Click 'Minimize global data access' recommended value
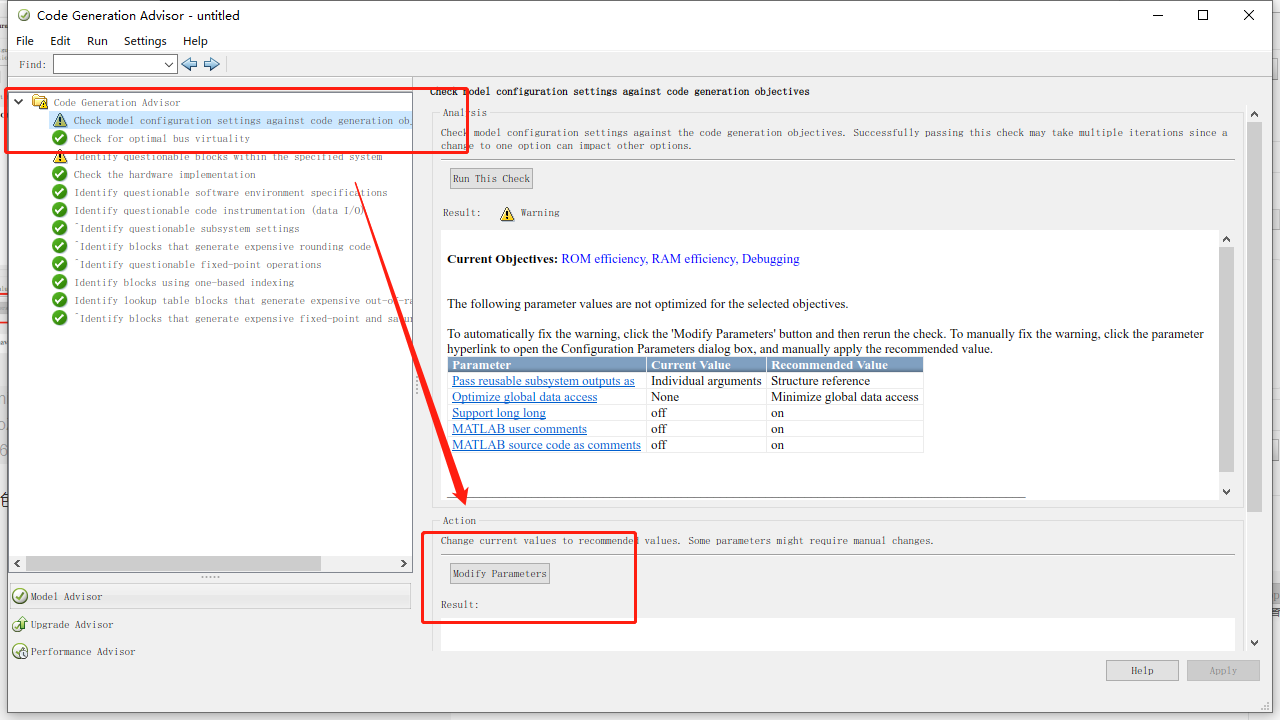 845,397
